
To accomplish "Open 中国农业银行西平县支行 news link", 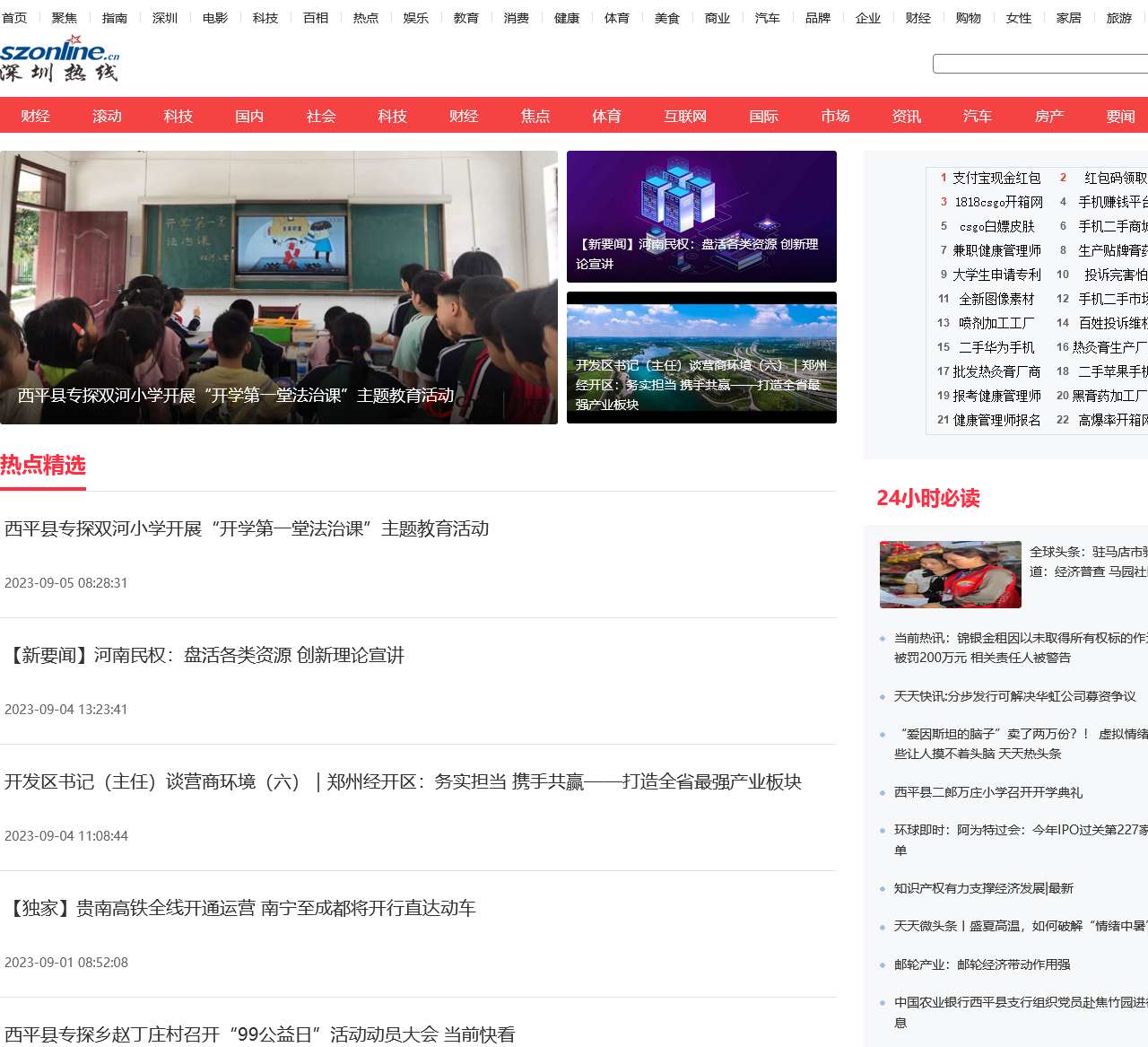I will [1021, 1012].
